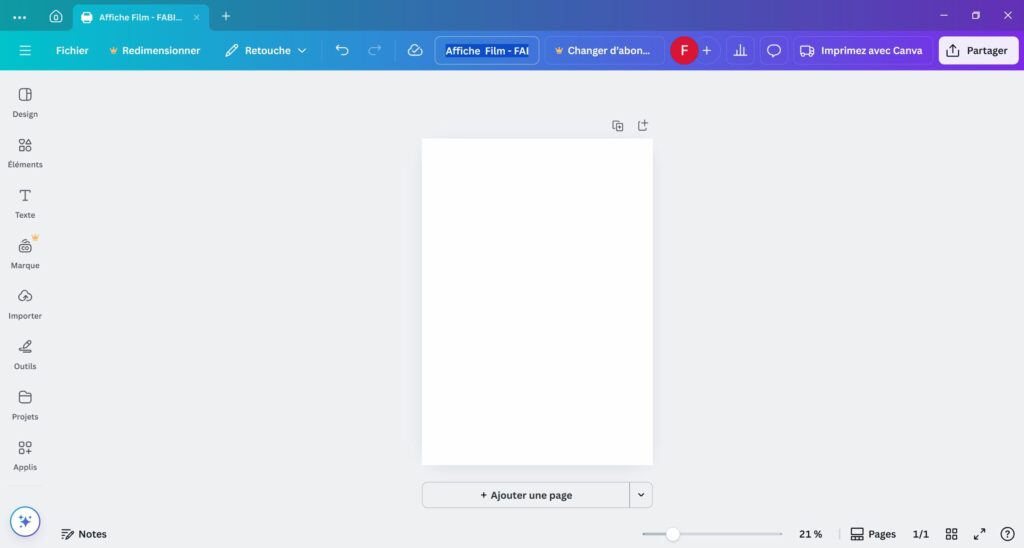Click the Partager share button

[x=978, y=50]
